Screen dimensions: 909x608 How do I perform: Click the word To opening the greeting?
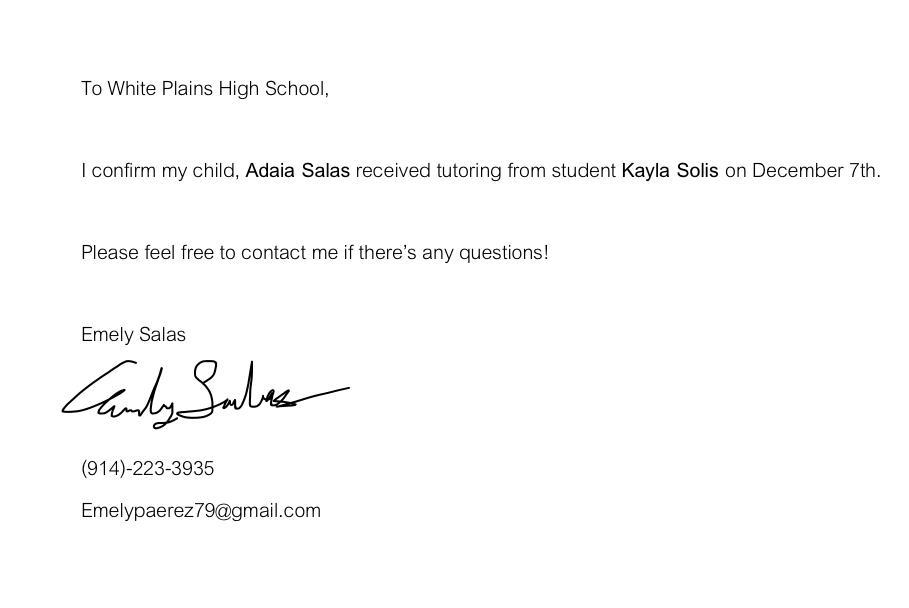[x=92, y=89]
